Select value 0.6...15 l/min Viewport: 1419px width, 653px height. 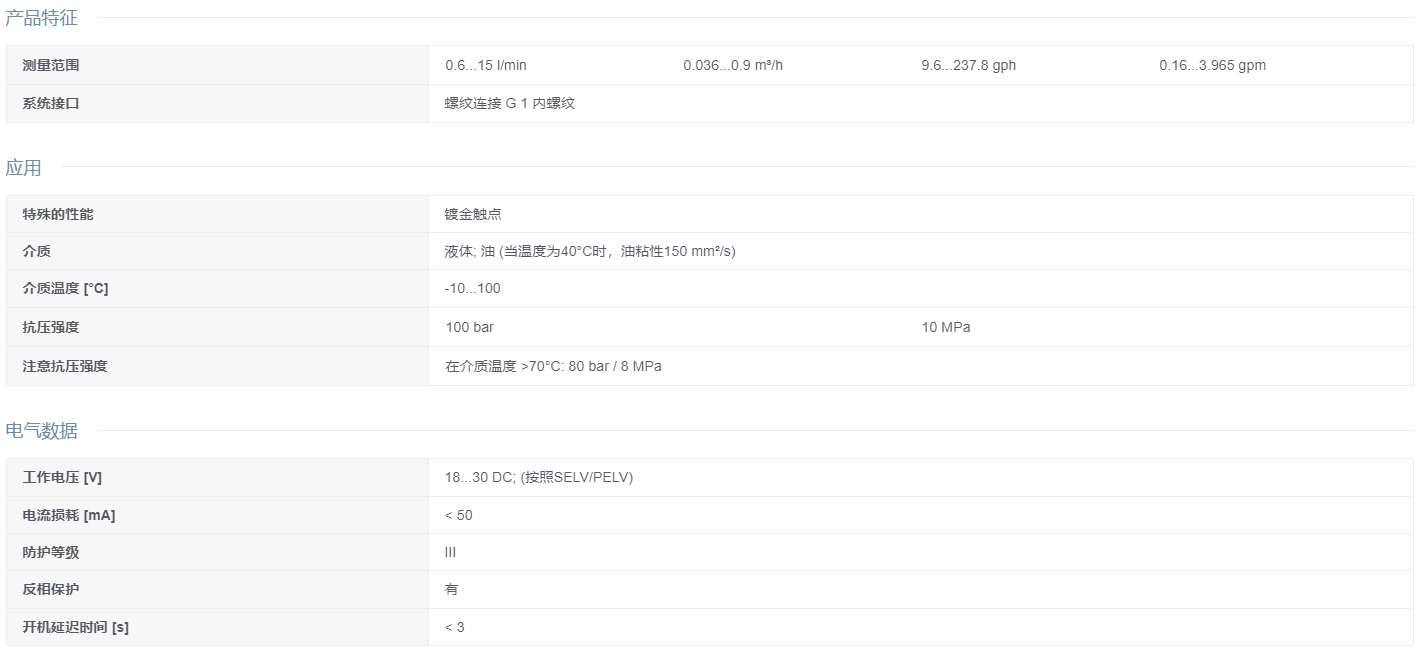tap(486, 65)
